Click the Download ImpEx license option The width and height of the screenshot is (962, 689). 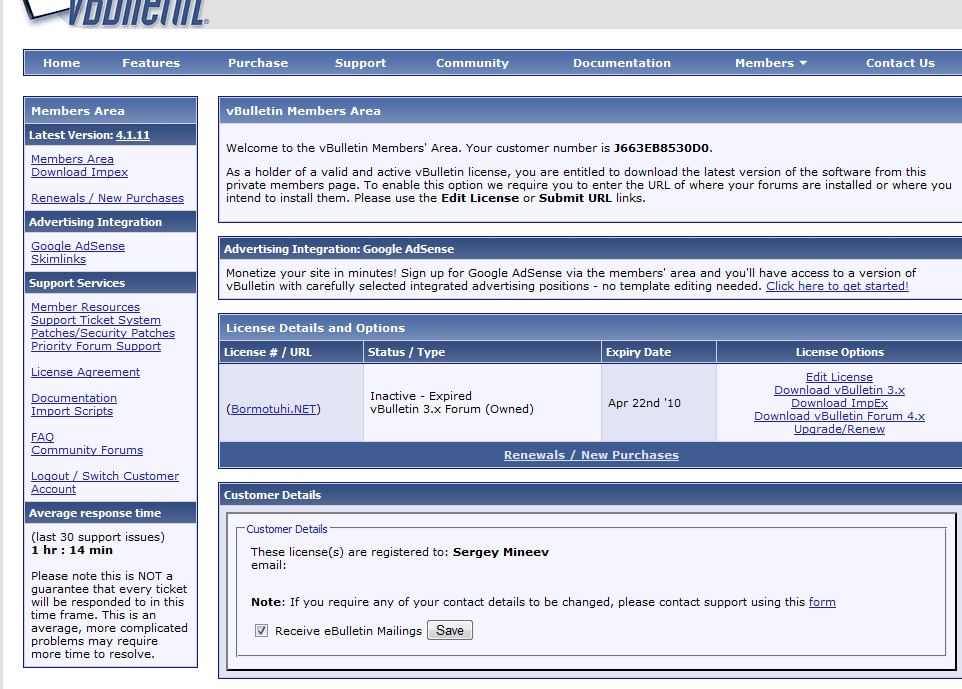[839, 402]
